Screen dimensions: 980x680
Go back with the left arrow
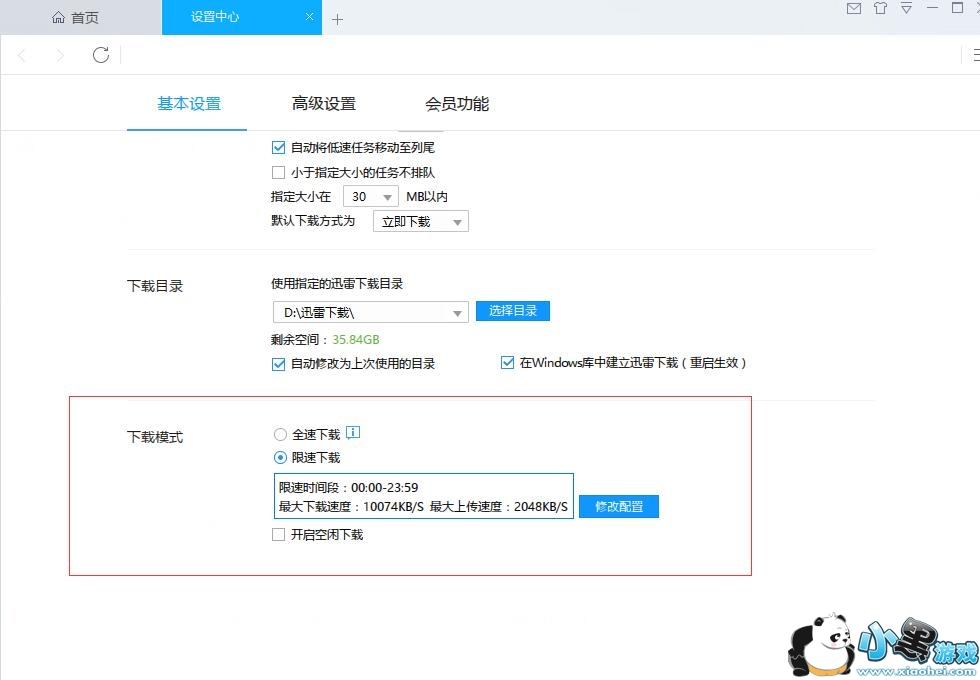pos(22,56)
